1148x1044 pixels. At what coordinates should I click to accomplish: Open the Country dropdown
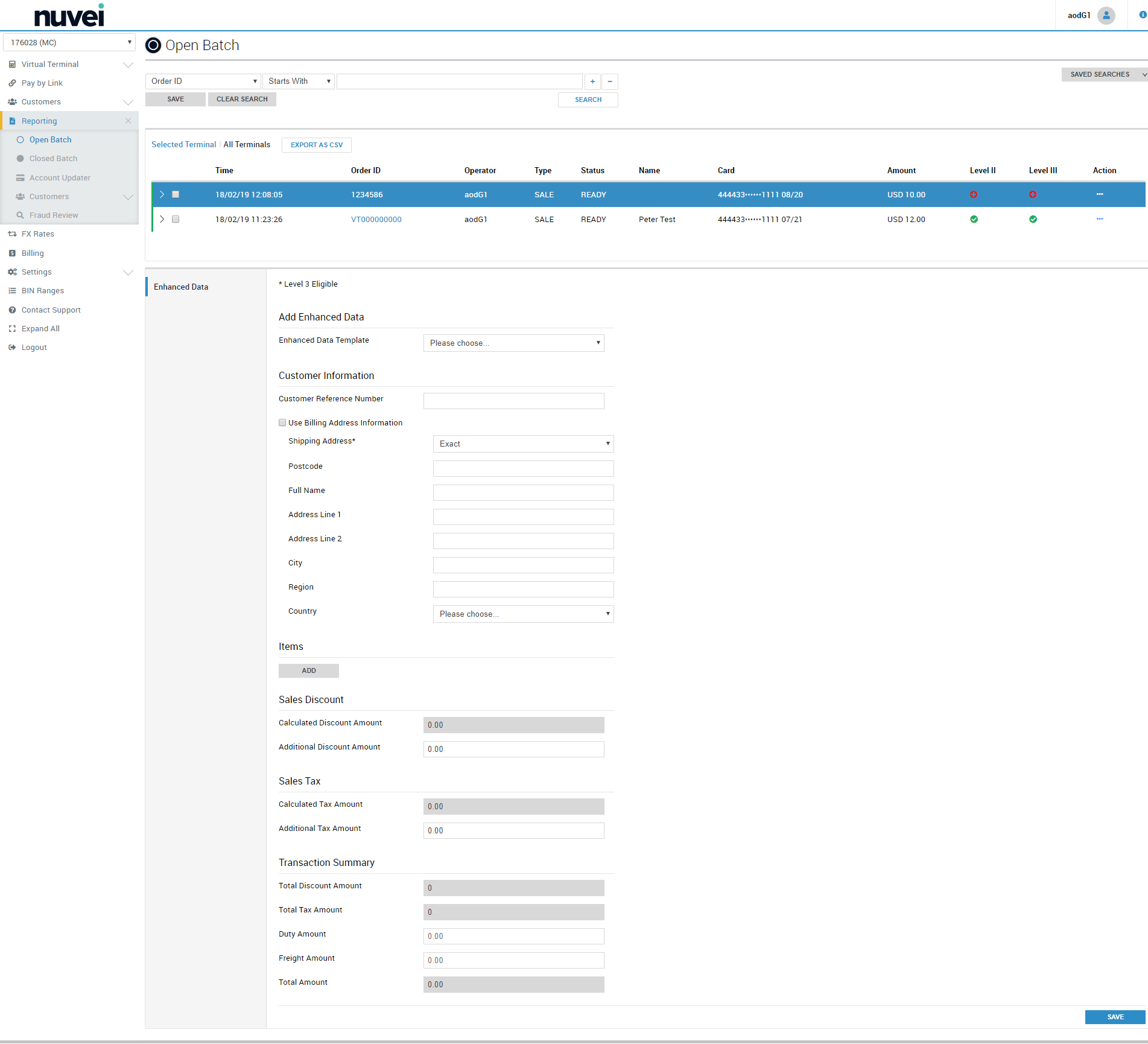coord(523,614)
